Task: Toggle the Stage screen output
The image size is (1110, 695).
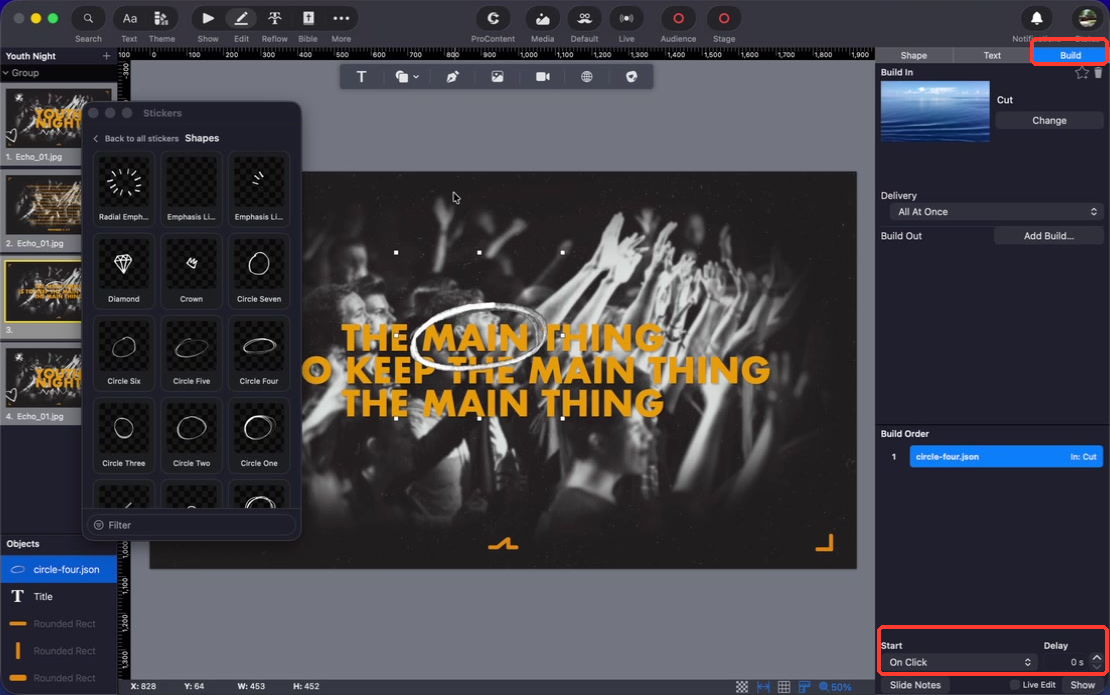Action: [723, 18]
